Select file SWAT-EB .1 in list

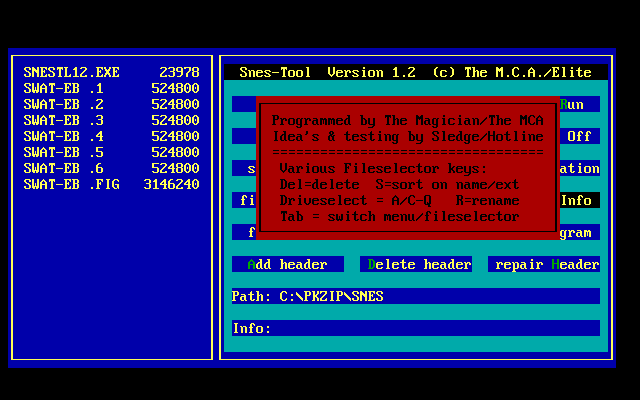click(x=111, y=88)
